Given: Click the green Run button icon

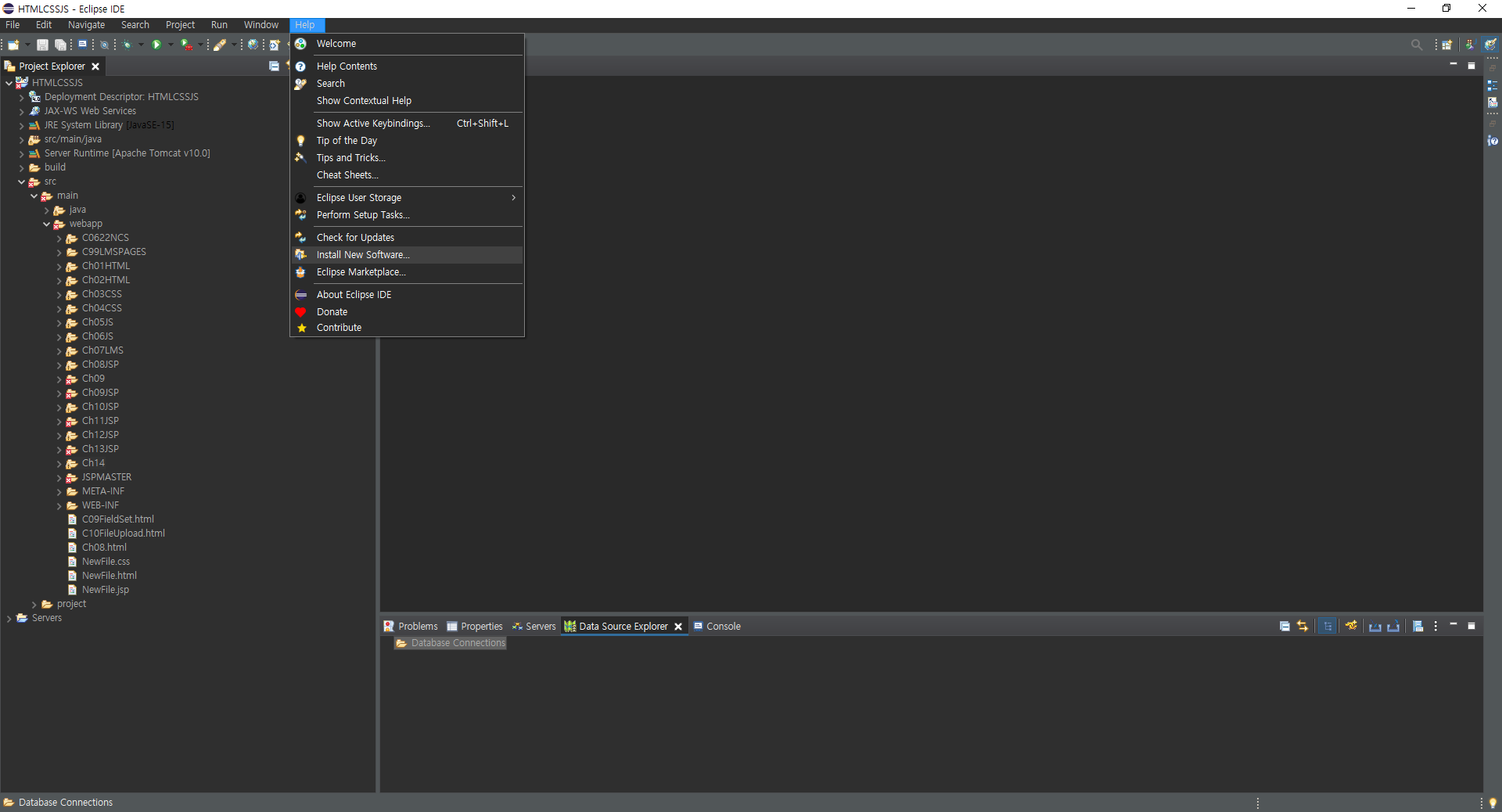Looking at the screenshot, I should tap(156, 45).
